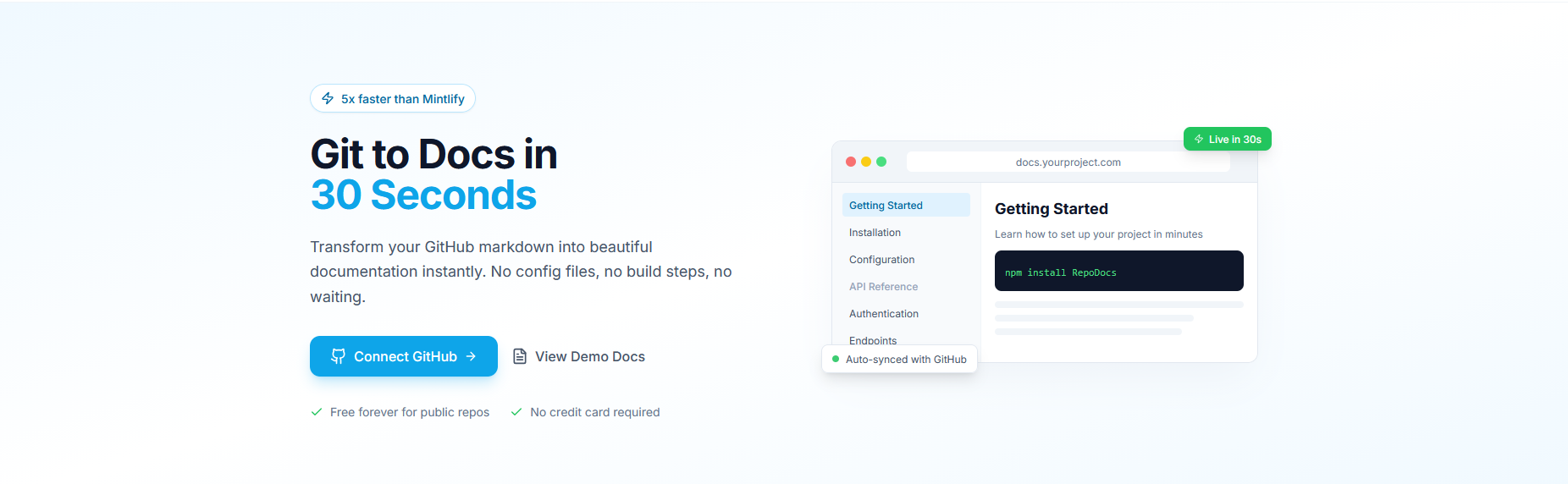
Task: Click the Free forever for public repos text
Action: tap(410, 412)
